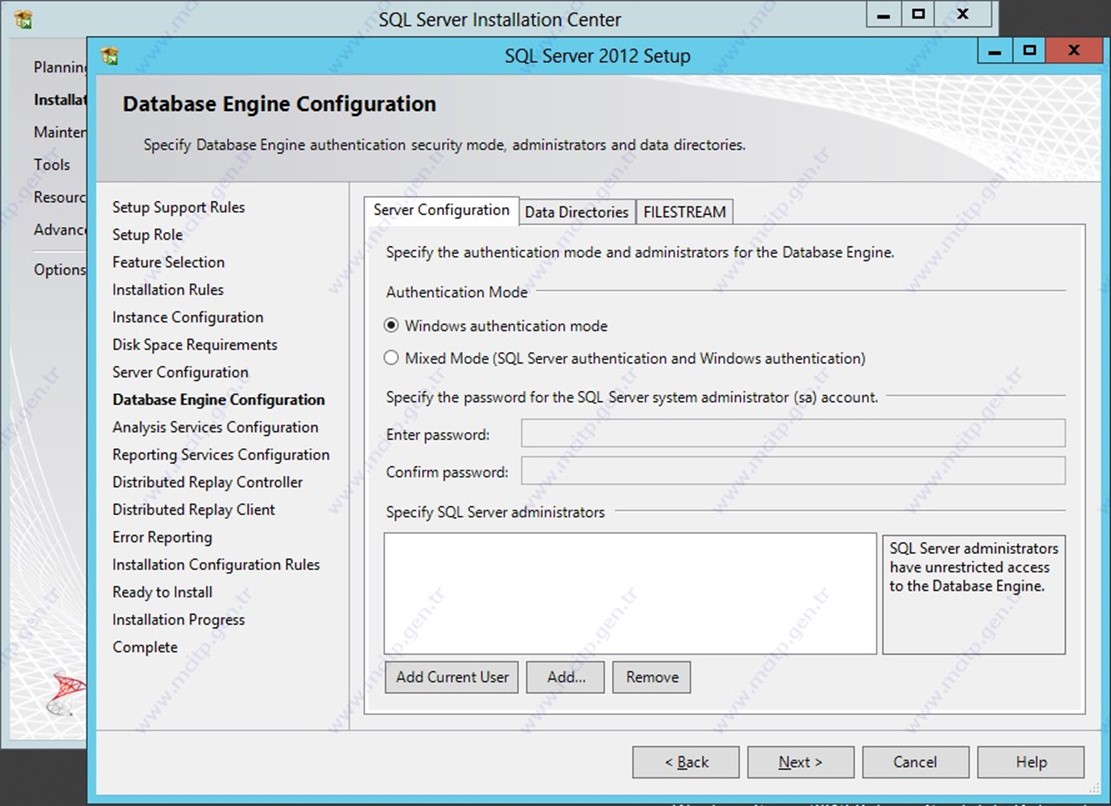Screen dimensions: 1111x806
Task: Click the Distributed Replay Controller step
Action: point(208,482)
